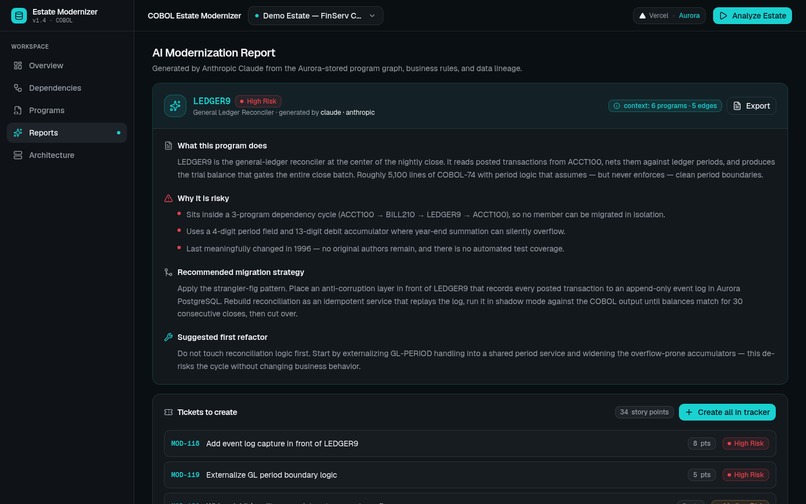This screenshot has height=504, width=806.
Task: Click the 'Why it is risky' heading
Action: [x=203, y=199]
